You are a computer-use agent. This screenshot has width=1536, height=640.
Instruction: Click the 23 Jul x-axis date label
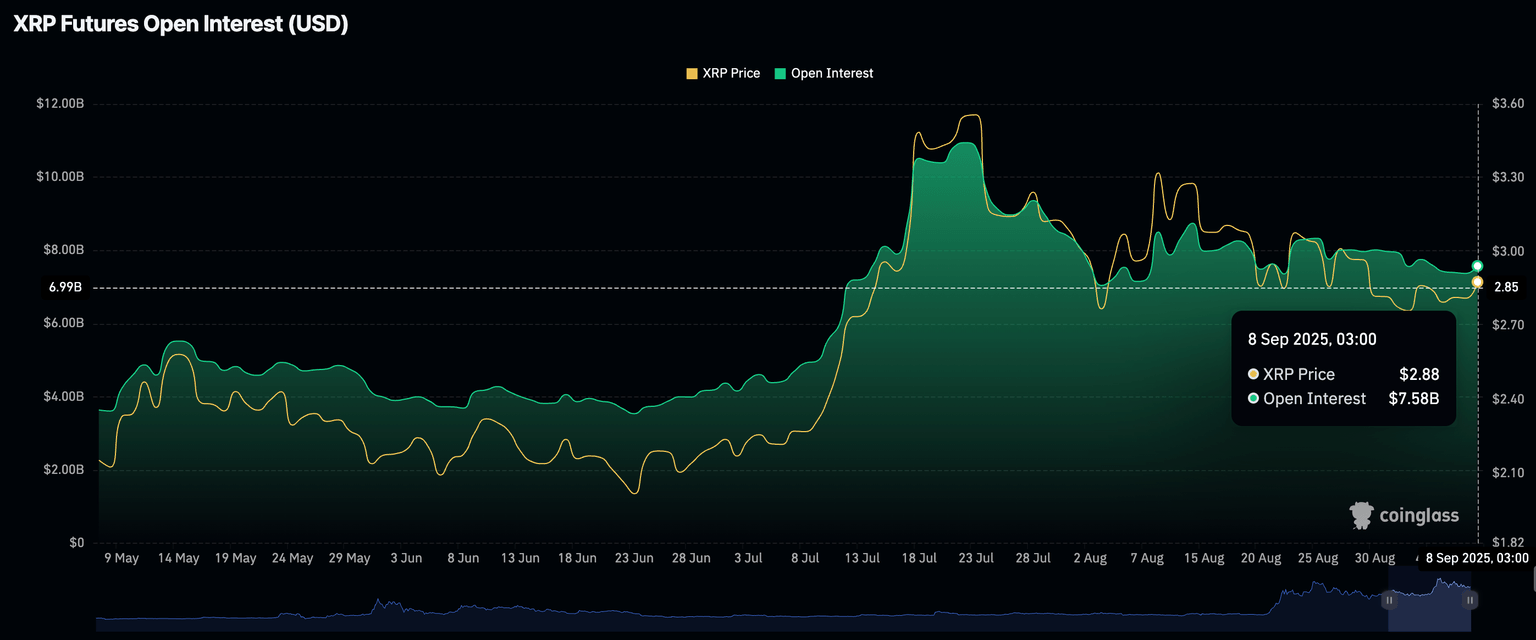975,558
